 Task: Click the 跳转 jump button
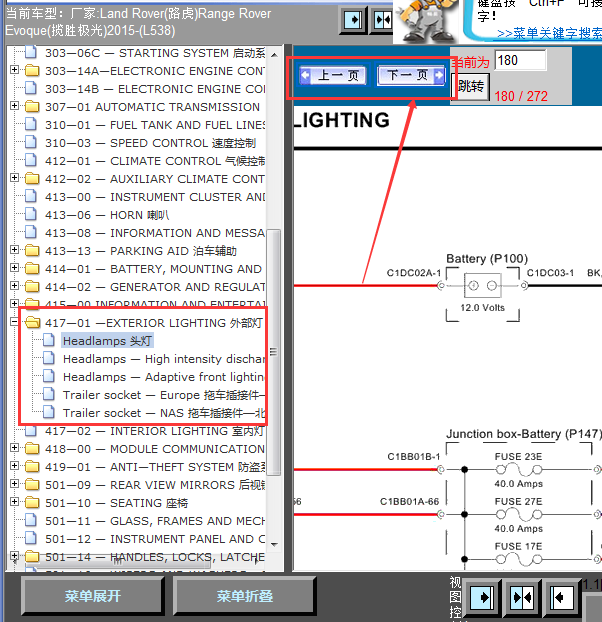tap(471, 86)
